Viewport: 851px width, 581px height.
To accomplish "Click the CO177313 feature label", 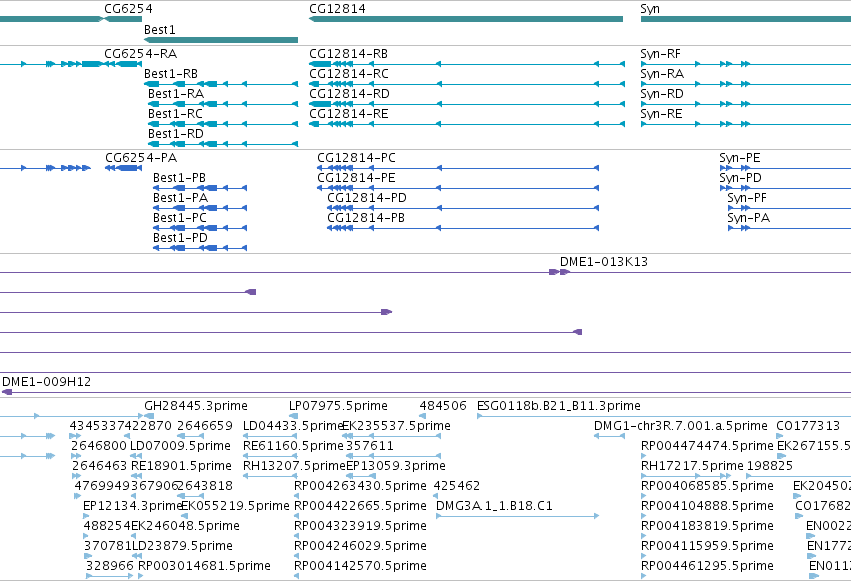I will point(808,426).
